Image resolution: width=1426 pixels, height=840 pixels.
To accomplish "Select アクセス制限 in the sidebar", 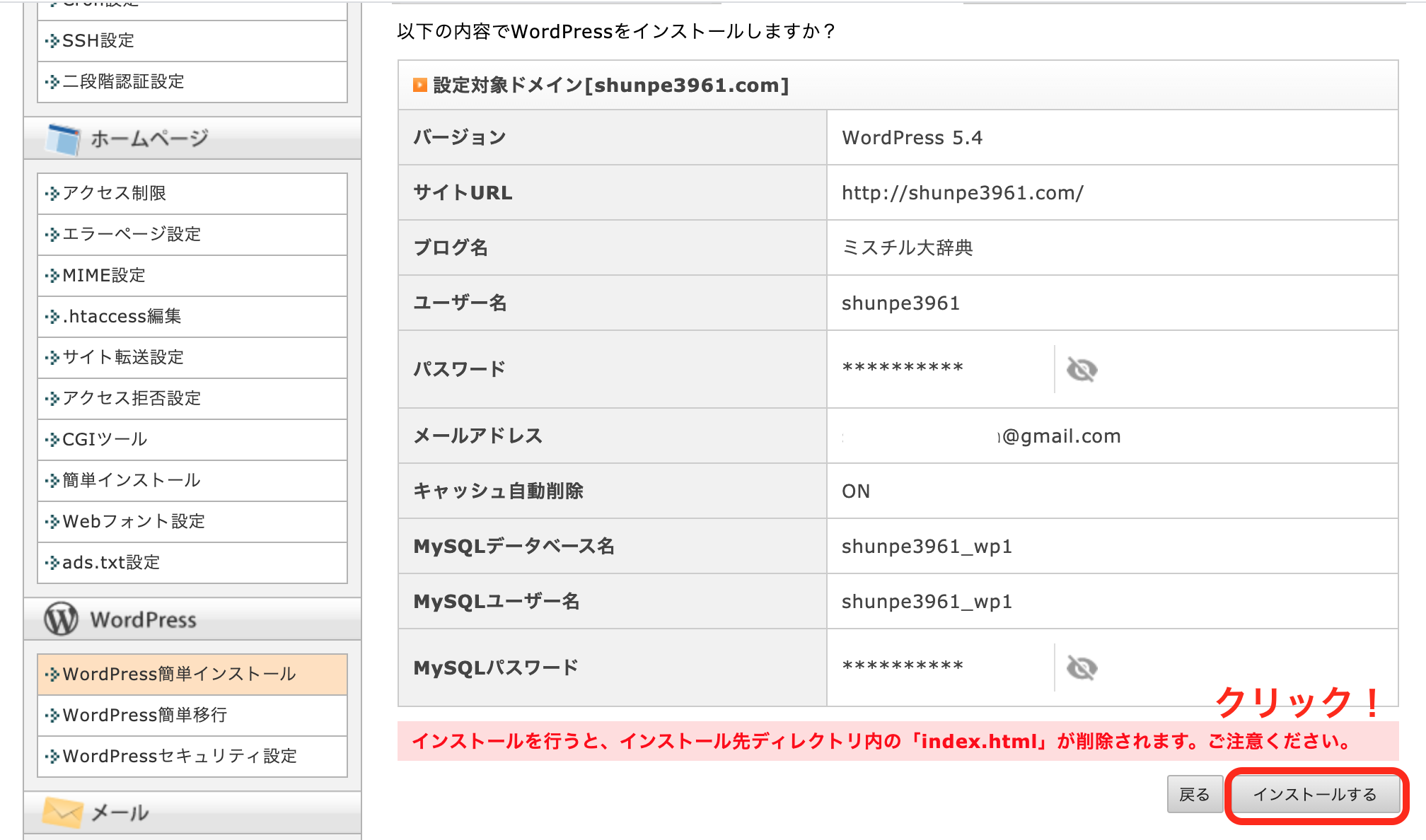I will point(192,194).
